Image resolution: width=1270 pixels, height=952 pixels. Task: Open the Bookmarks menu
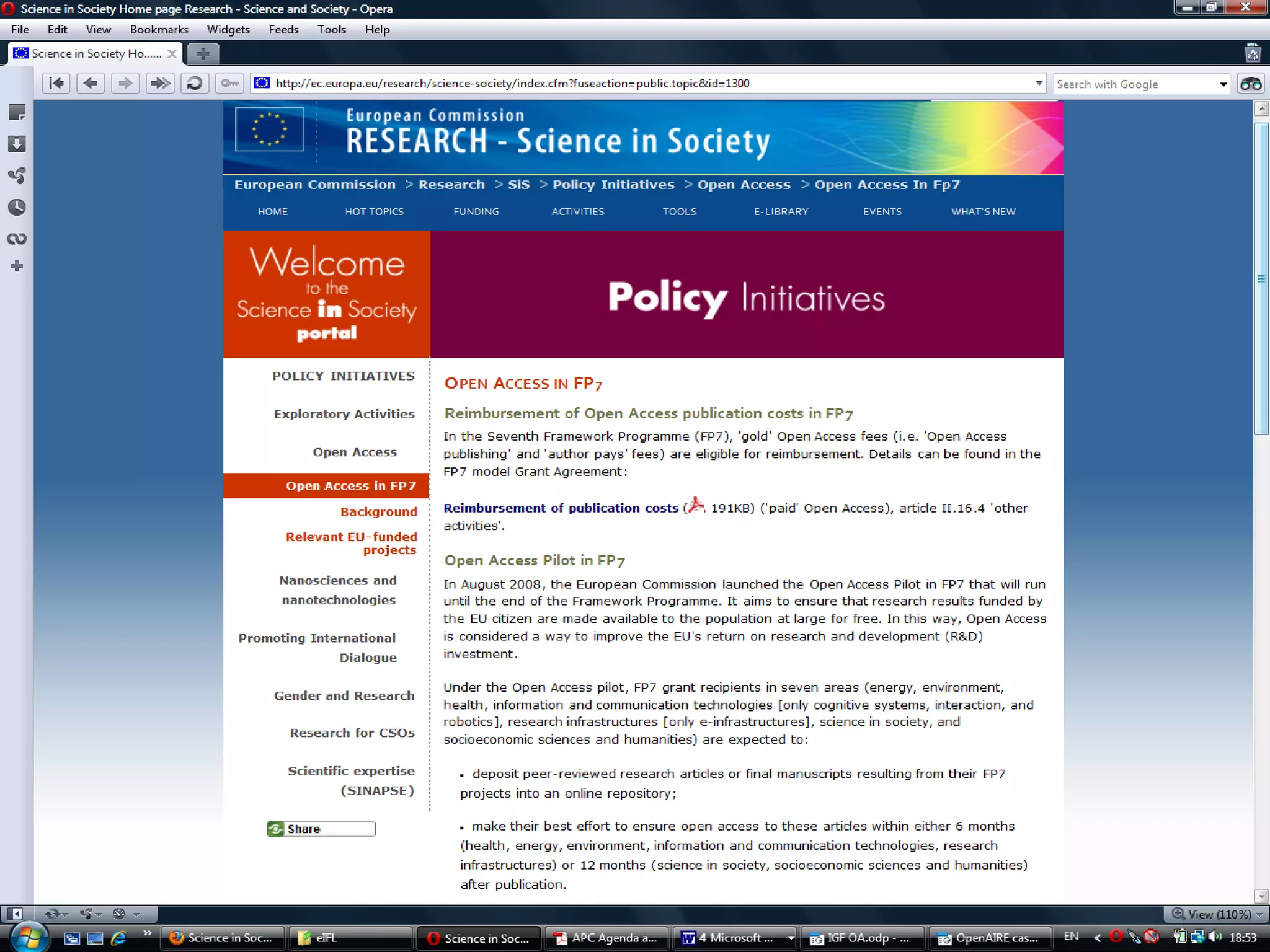click(x=159, y=29)
